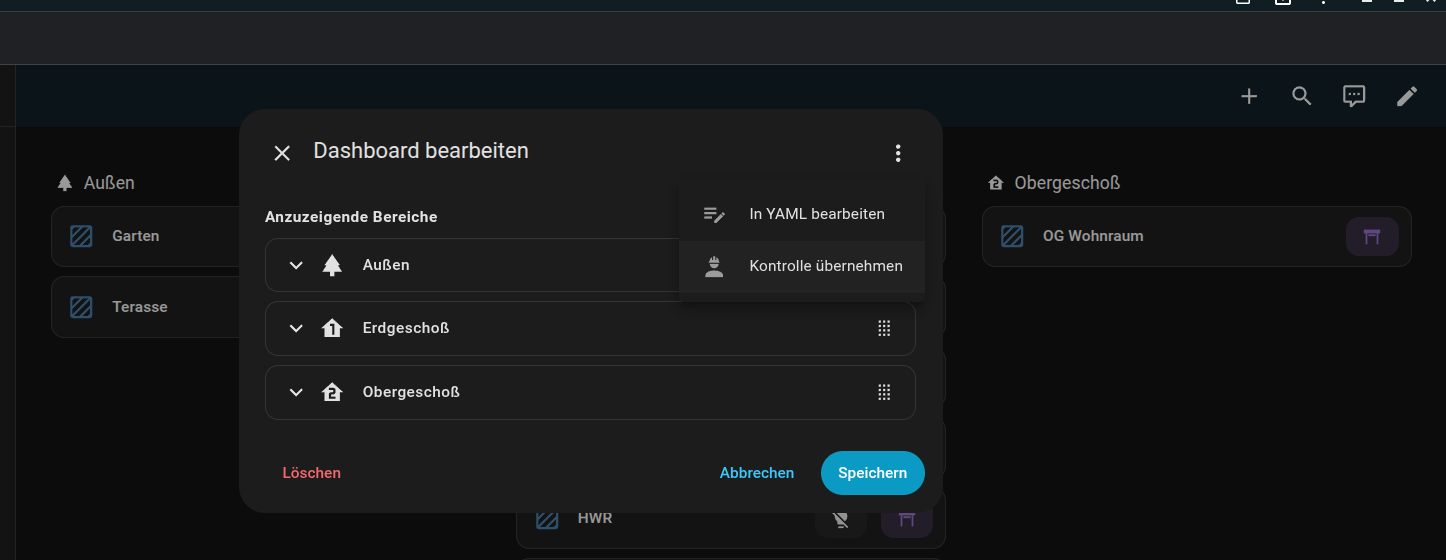Click the Abbrechen button
This screenshot has height=560, width=1446.
click(757, 473)
